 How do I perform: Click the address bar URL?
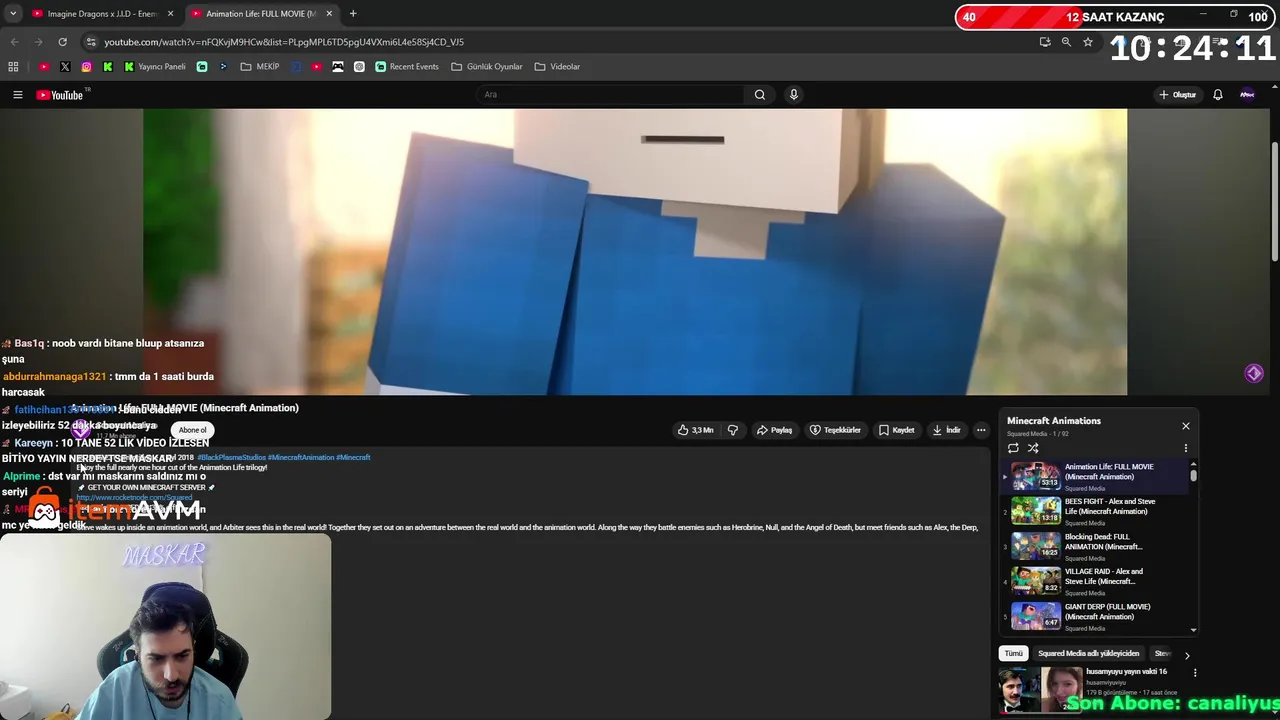click(x=284, y=42)
